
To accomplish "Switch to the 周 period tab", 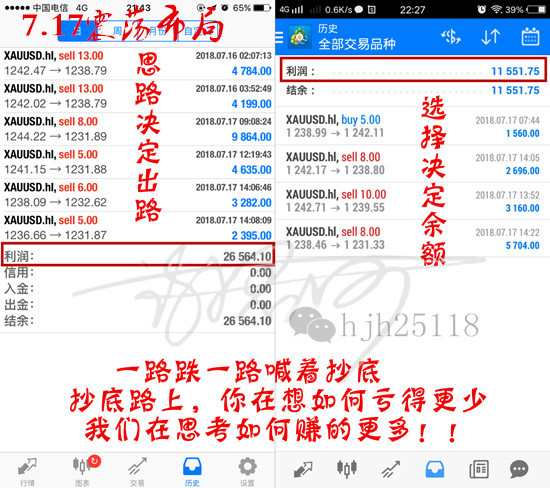I will pyautogui.click(x=117, y=31).
